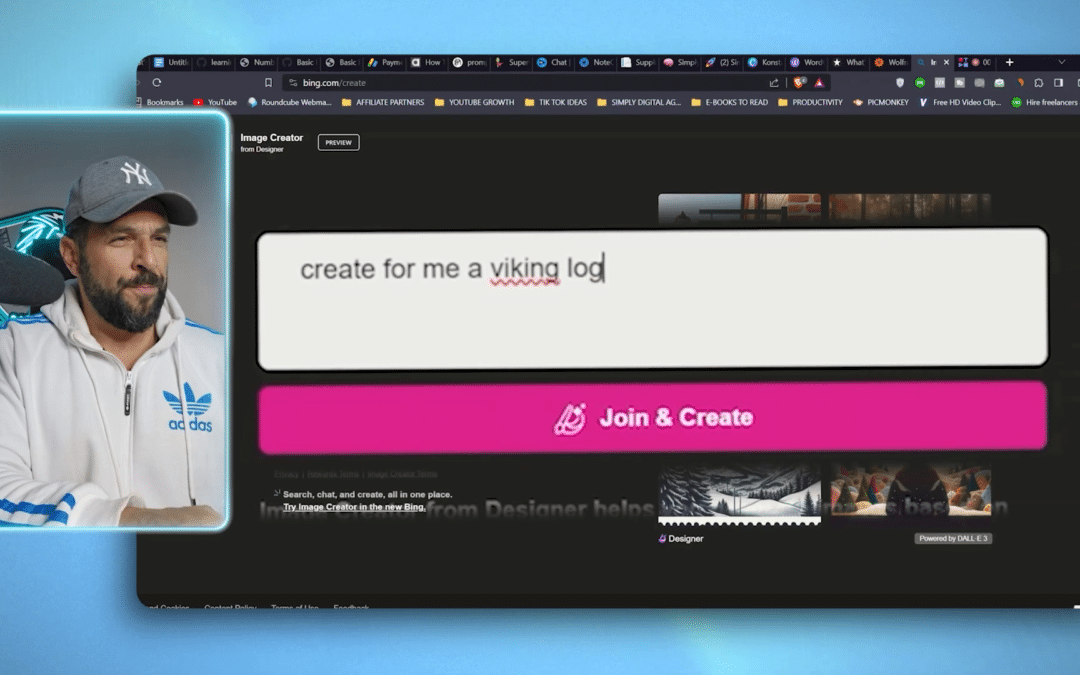Click the Powered by DALL·E 3 badge

(x=953, y=539)
